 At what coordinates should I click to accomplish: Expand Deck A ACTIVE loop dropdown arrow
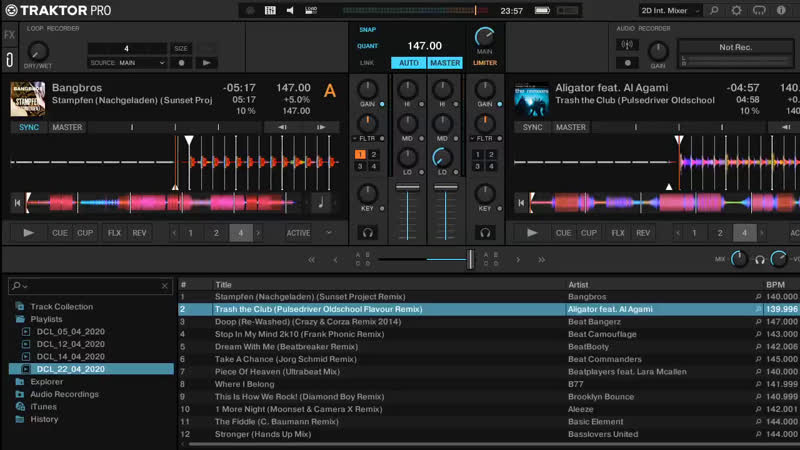tap(329, 233)
